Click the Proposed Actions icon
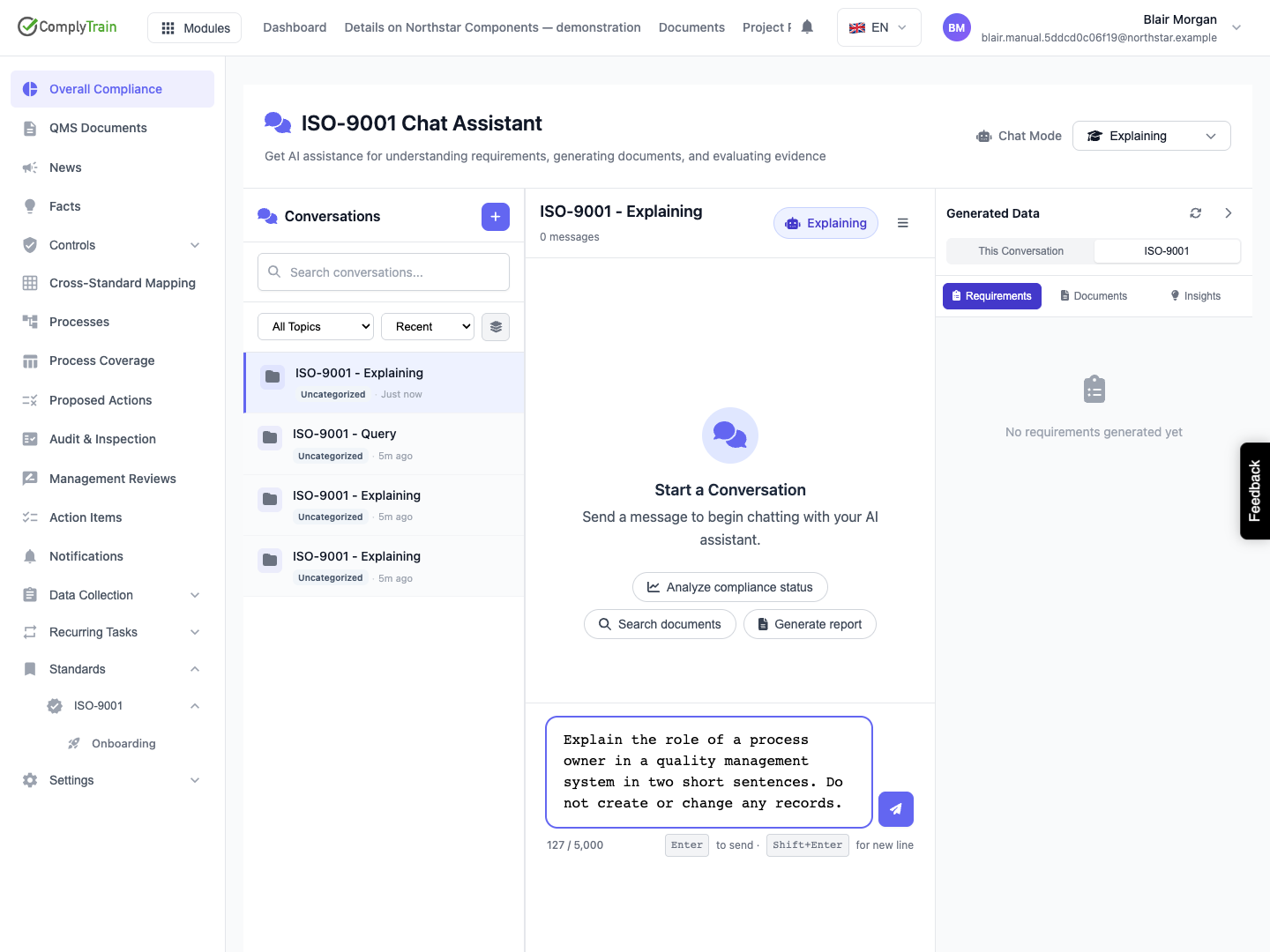The width and height of the screenshot is (1270, 952). click(x=30, y=400)
